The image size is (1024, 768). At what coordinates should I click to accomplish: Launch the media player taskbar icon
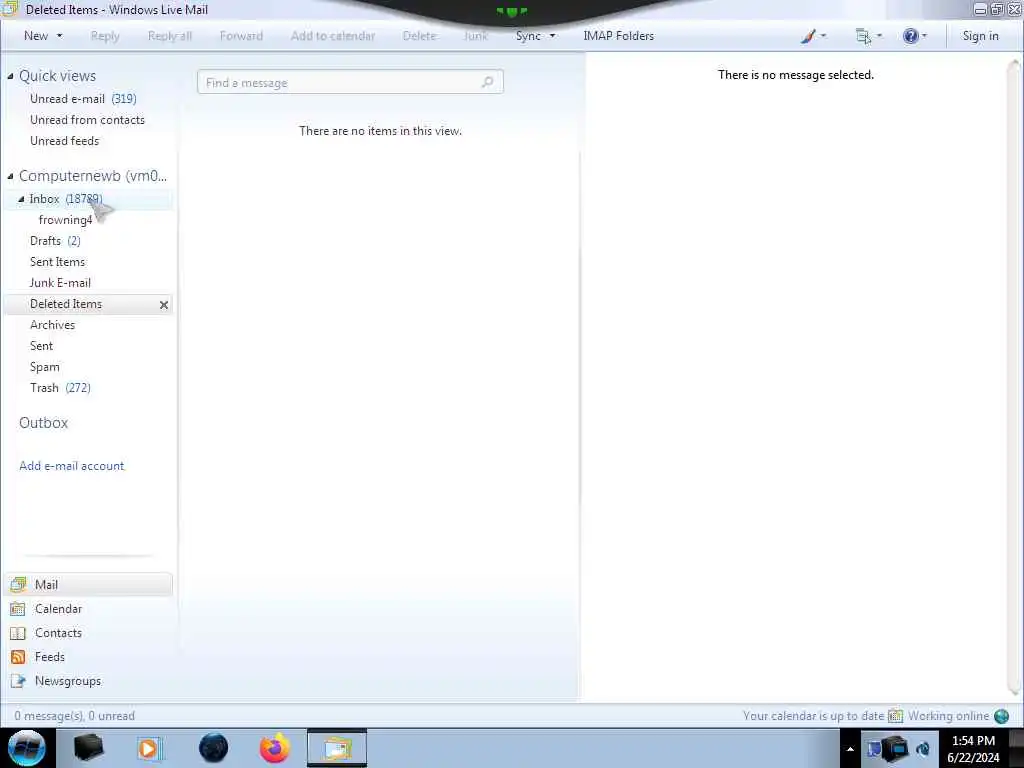click(148, 748)
